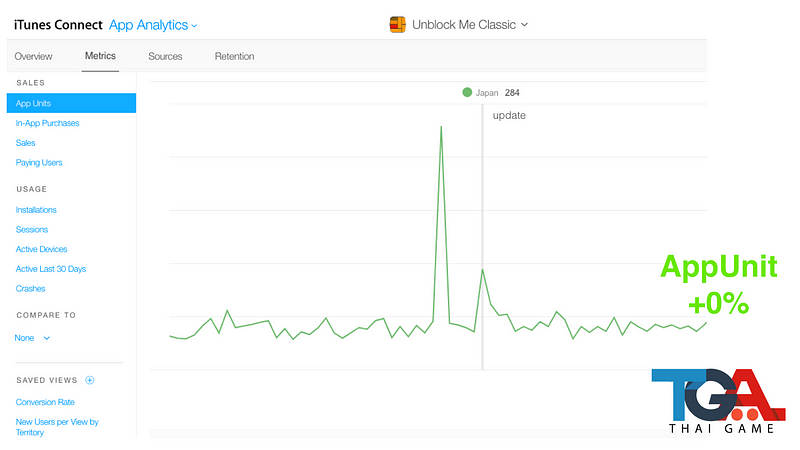This screenshot has height=450, width=800.
Task: Open the Crashes metric
Action: click(x=30, y=288)
